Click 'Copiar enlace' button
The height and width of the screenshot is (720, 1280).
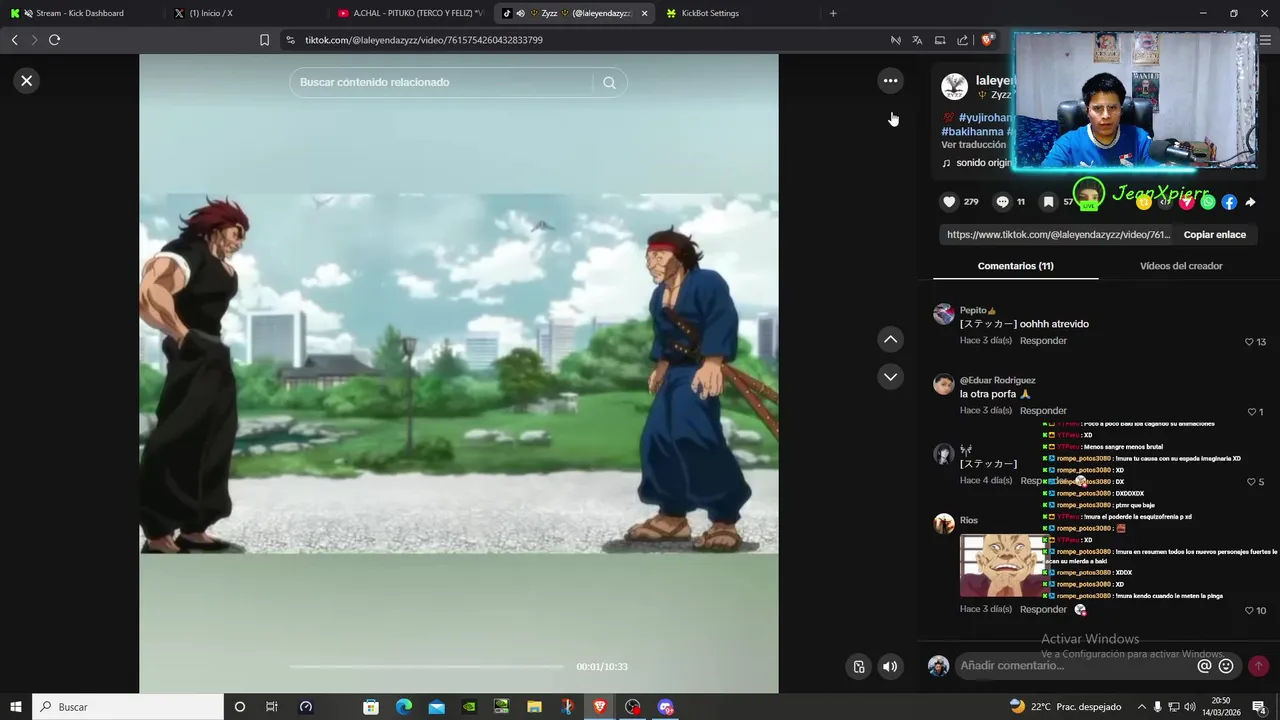[1215, 235]
